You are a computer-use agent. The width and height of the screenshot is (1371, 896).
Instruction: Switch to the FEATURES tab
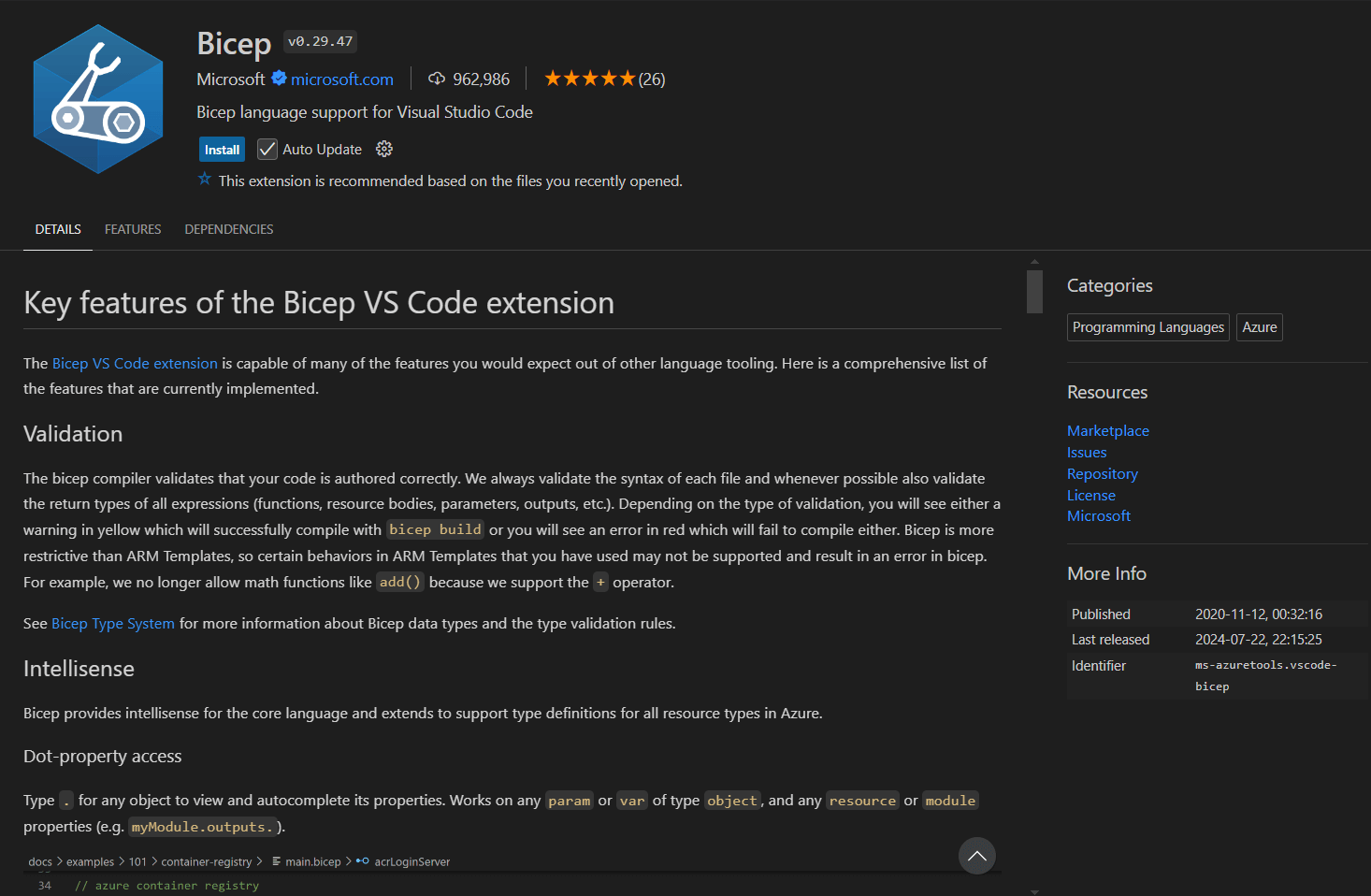pyautogui.click(x=133, y=229)
